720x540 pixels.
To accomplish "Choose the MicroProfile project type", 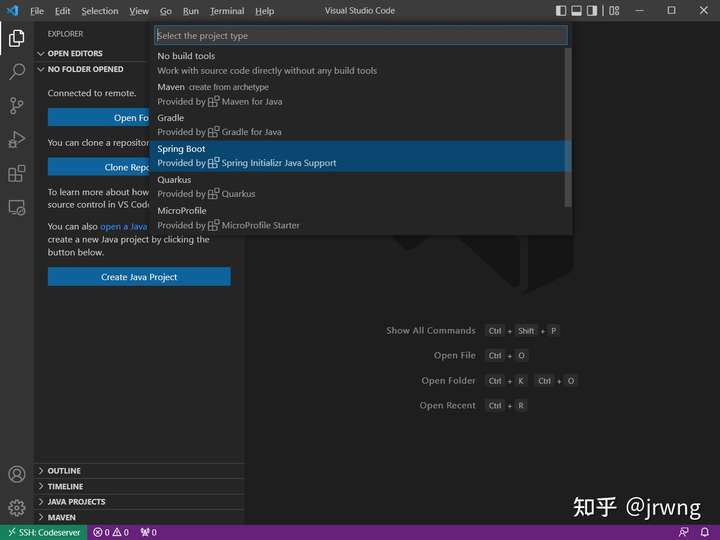I will point(358,218).
